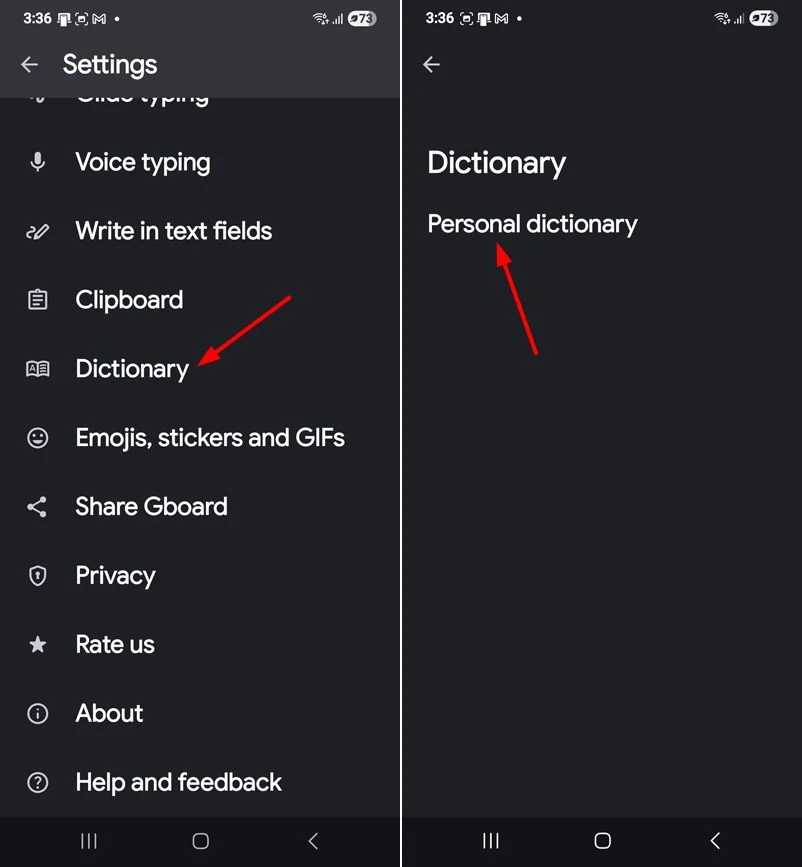Open Voice typing settings

click(x=200, y=162)
